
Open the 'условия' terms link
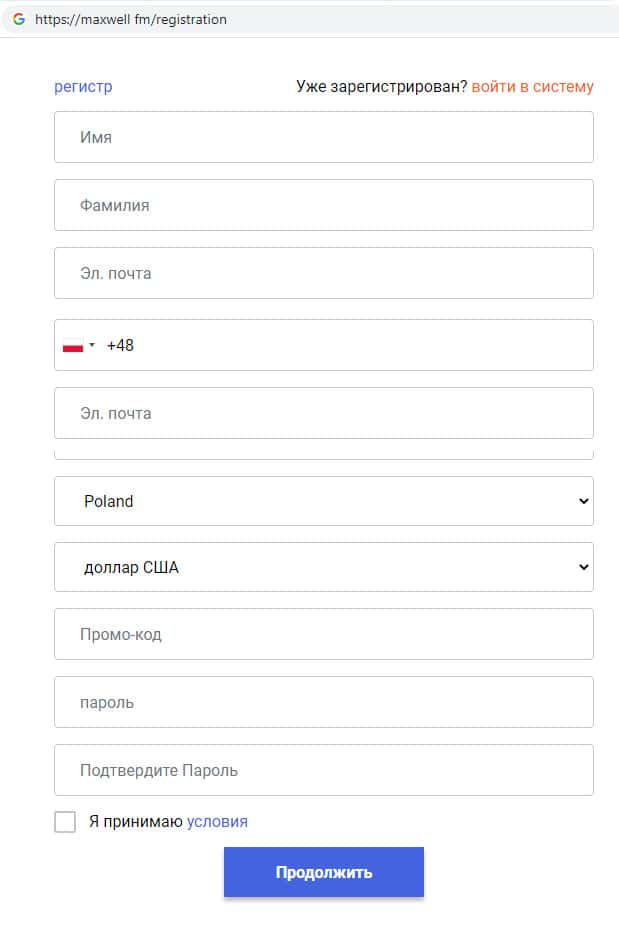tap(217, 822)
